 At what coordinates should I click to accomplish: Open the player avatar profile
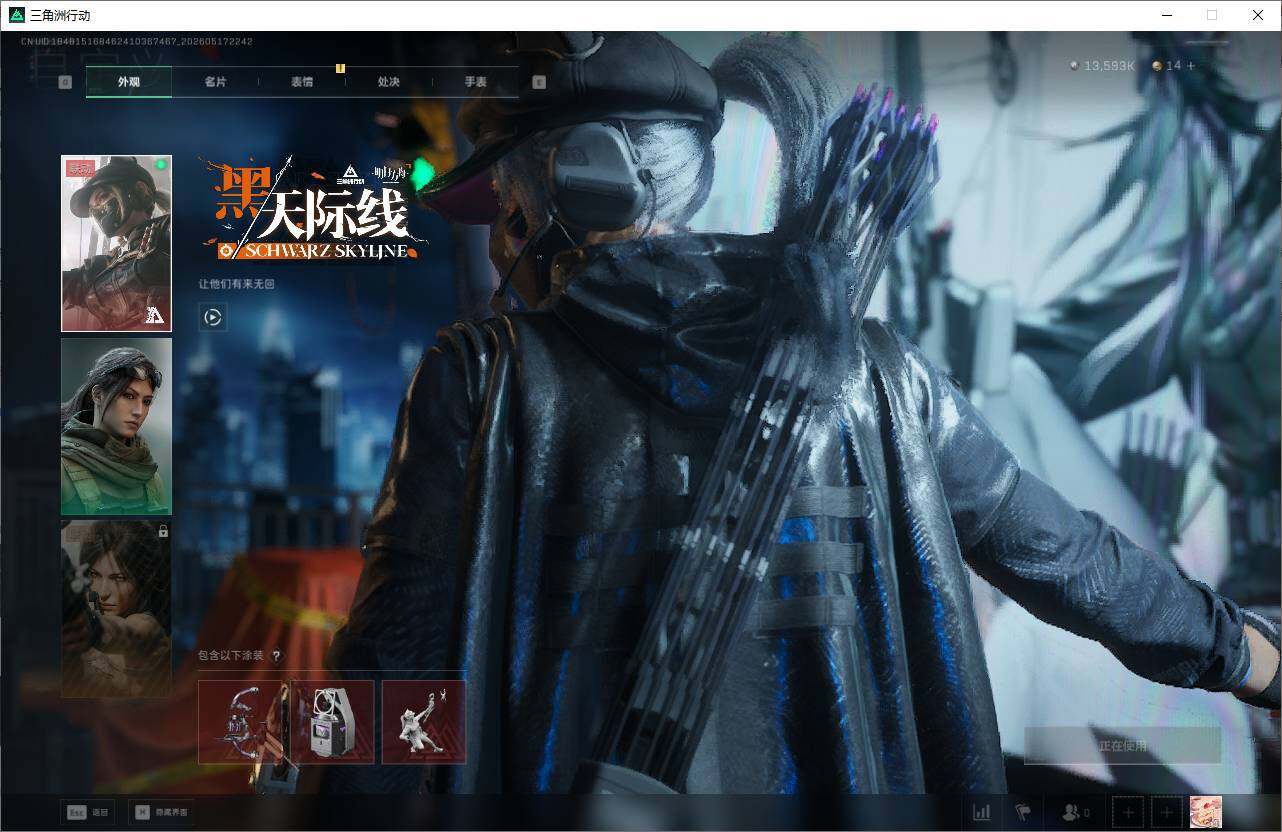coord(1205,812)
